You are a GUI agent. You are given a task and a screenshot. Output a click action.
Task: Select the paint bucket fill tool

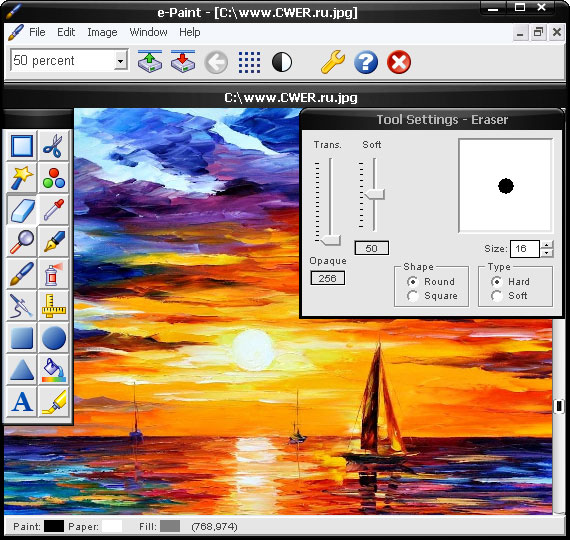pos(53,369)
